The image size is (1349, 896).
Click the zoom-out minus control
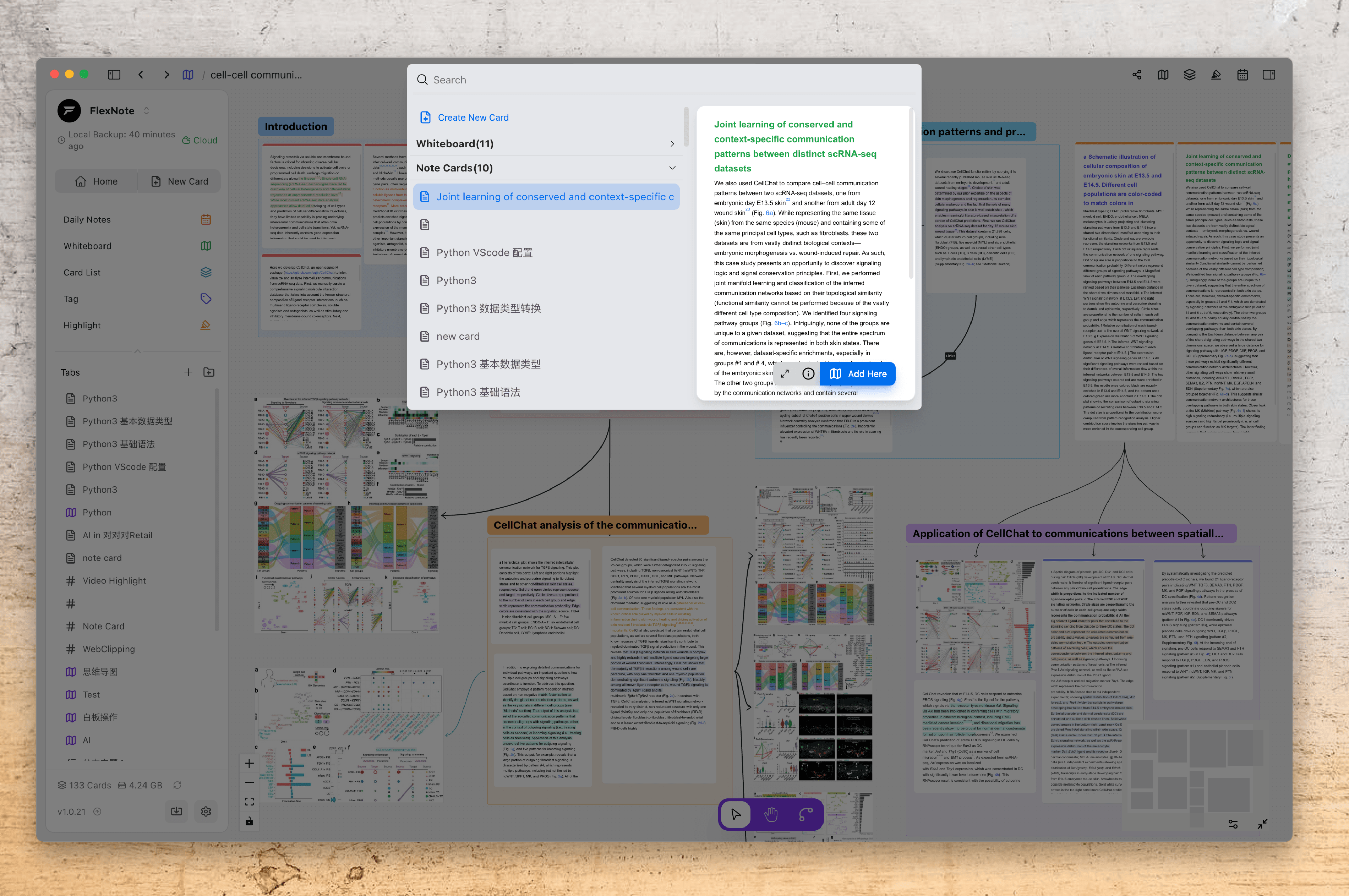pyautogui.click(x=248, y=782)
